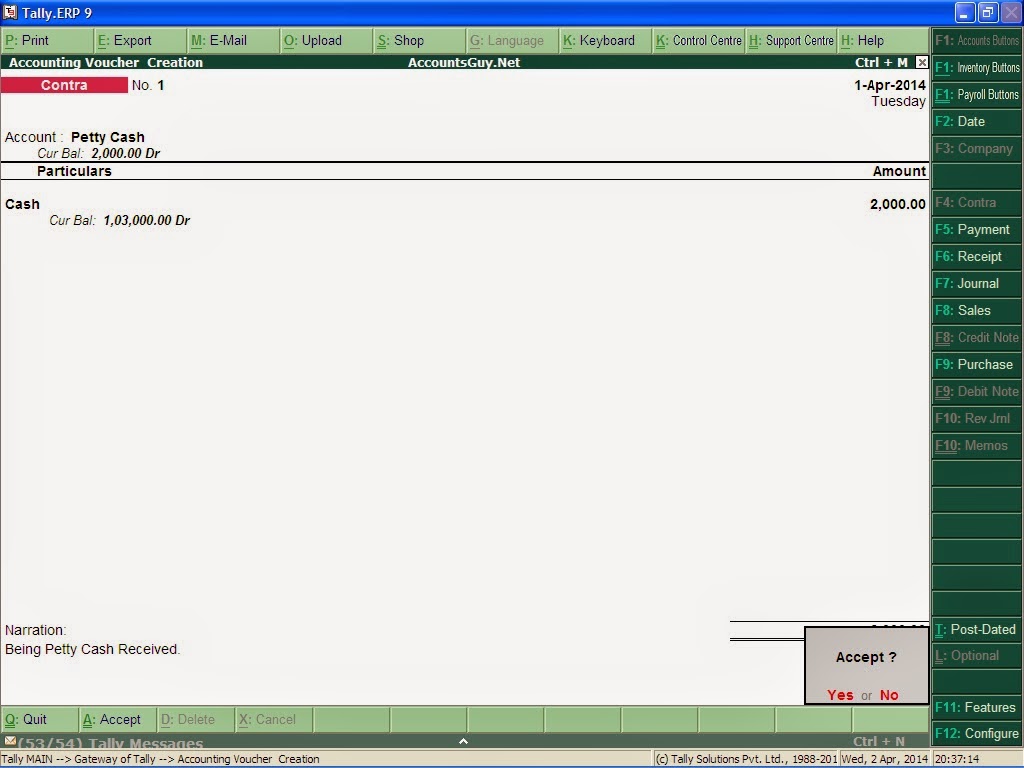Select the Credit Note voucher type
This screenshot has height=768, width=1024.
point(976,338)
